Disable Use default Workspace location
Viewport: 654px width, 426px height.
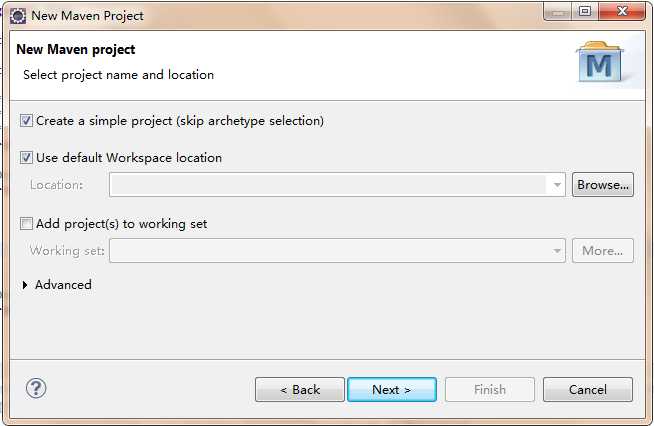[x=27, y=158]
